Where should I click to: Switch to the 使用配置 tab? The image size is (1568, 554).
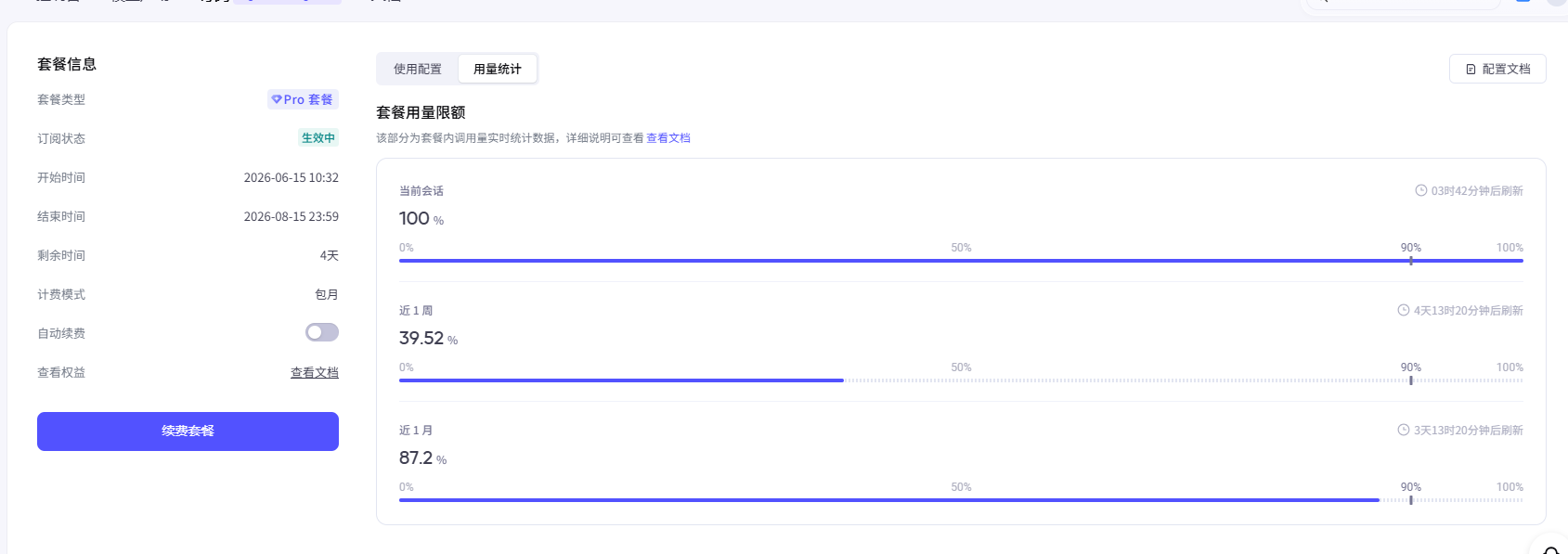pyautogui.click(x=418, y=69)
